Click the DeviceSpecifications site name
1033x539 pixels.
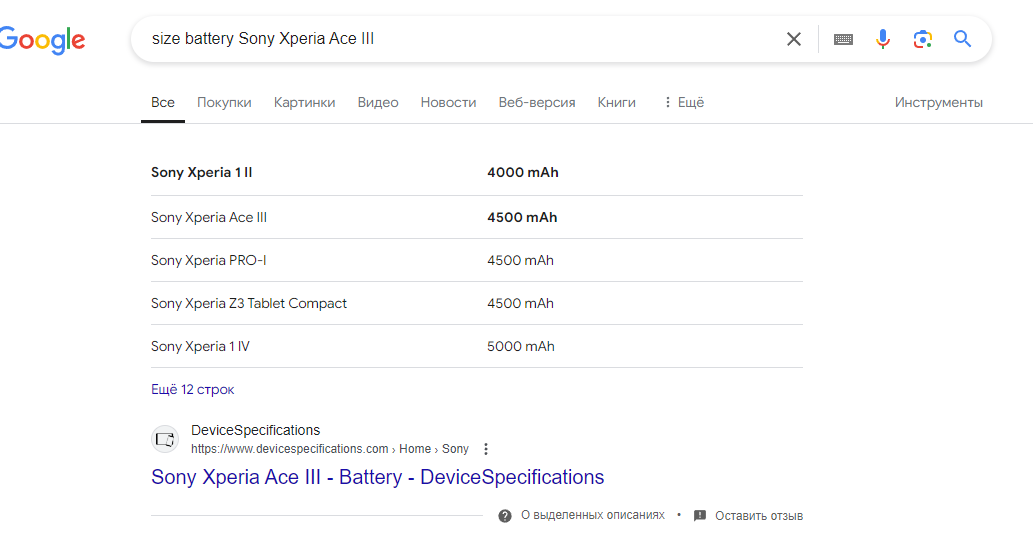point(256,430)
